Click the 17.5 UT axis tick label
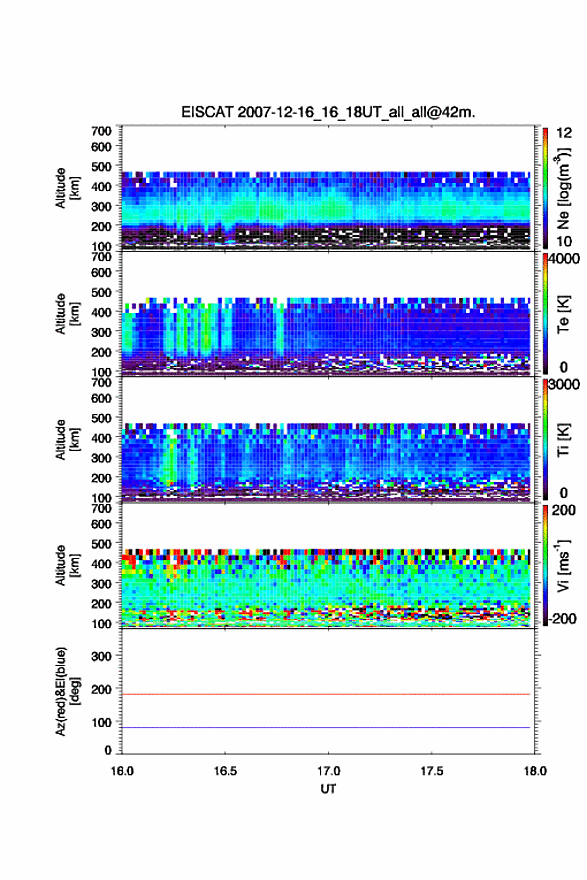Viewport: 587px width, 880px height. [x=432, y=771]
